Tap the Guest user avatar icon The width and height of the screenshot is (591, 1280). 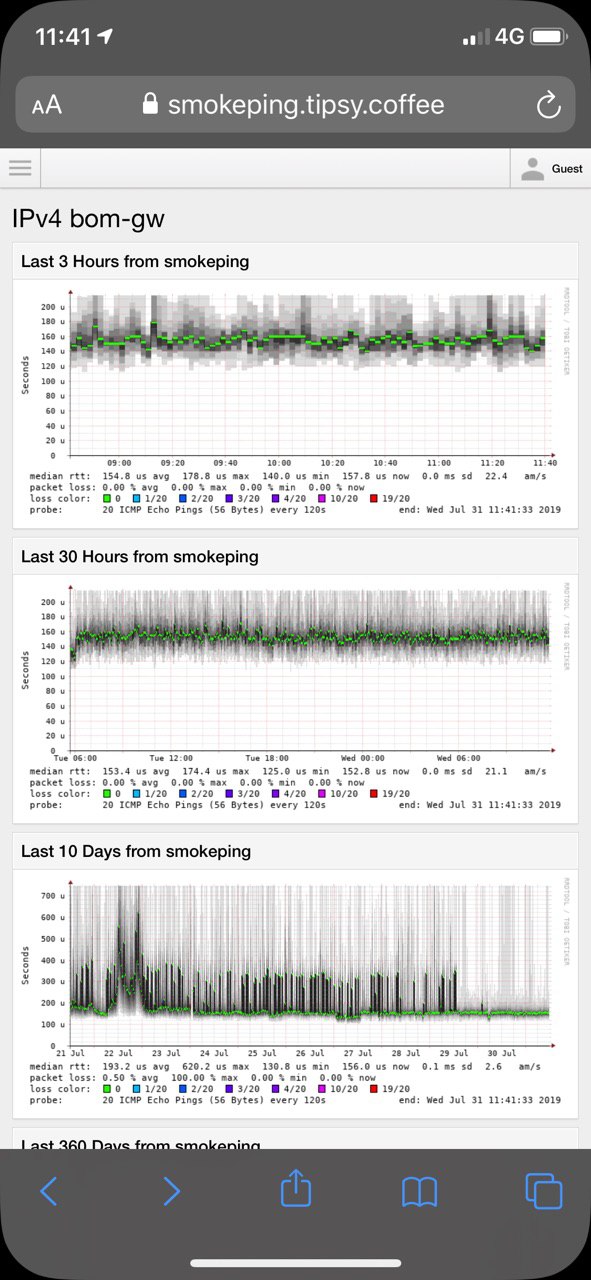tap(533, 169)
